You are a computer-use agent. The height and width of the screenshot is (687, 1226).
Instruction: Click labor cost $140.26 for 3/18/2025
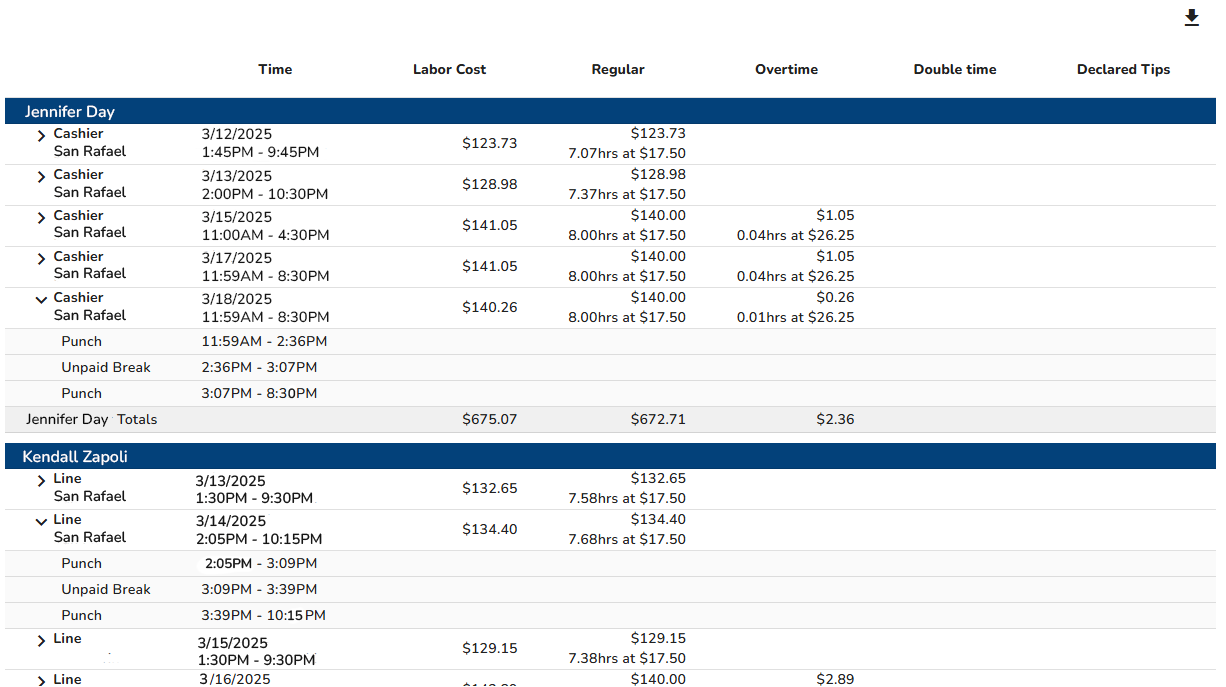tap(490, 307)
